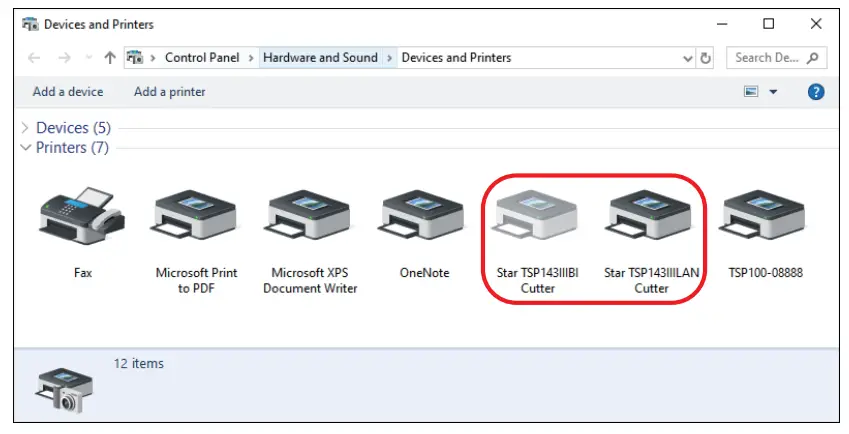Open the address bar history dropdown
The height and width of the screenshot is (434, 849).
coord(688,58)
